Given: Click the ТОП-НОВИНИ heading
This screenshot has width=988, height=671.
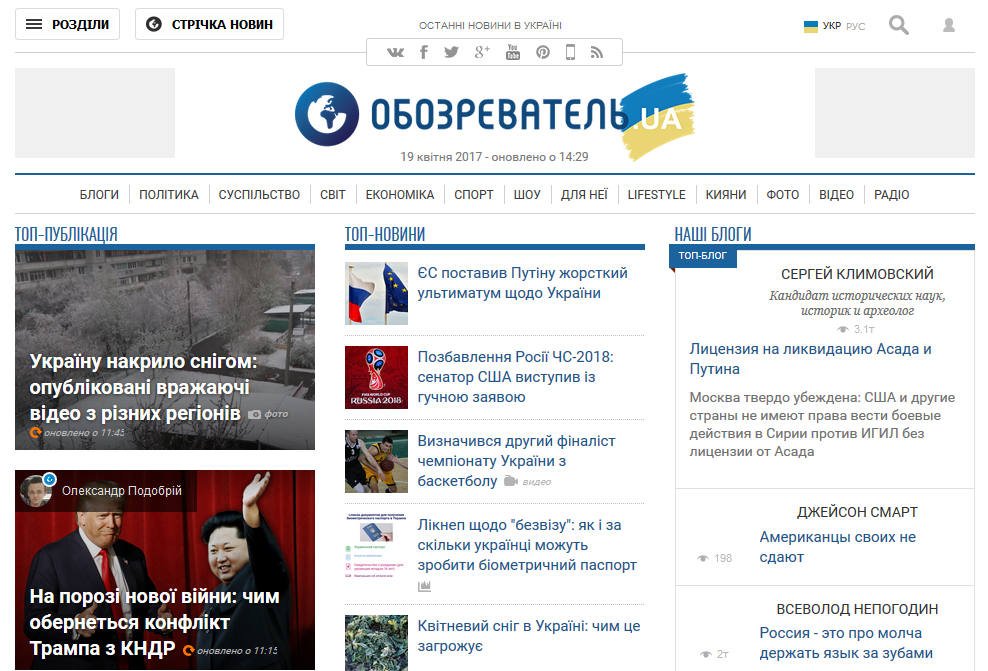Looking at the screenshot, I should click(x=385, y=234).
